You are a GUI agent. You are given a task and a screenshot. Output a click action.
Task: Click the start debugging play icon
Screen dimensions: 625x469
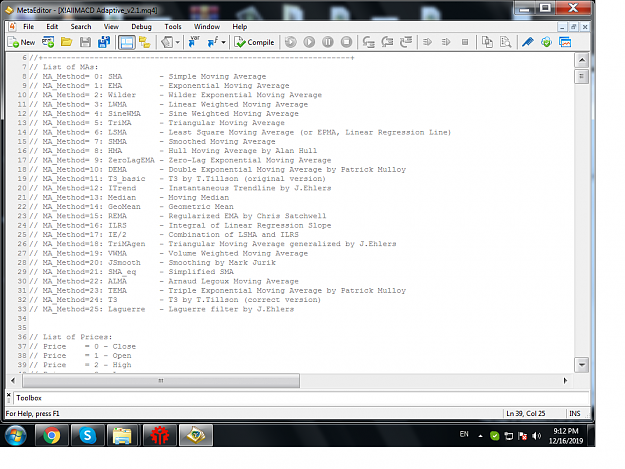click(x=309, y=42)
